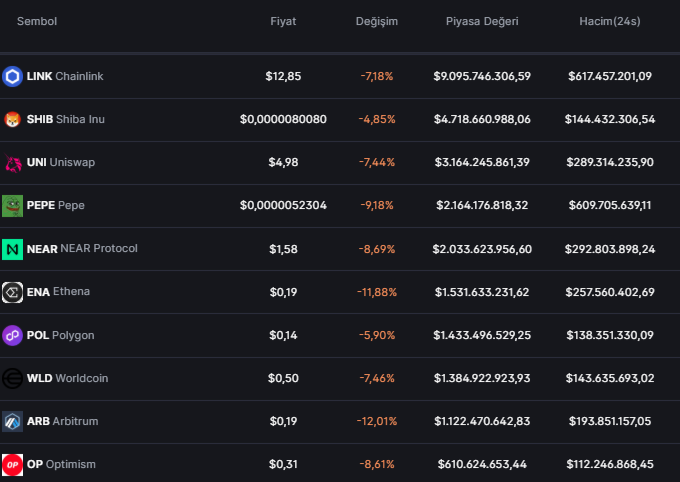Screen dimensions: 680x482
Task: Click the Sembol column header
Action: (37, 21)
